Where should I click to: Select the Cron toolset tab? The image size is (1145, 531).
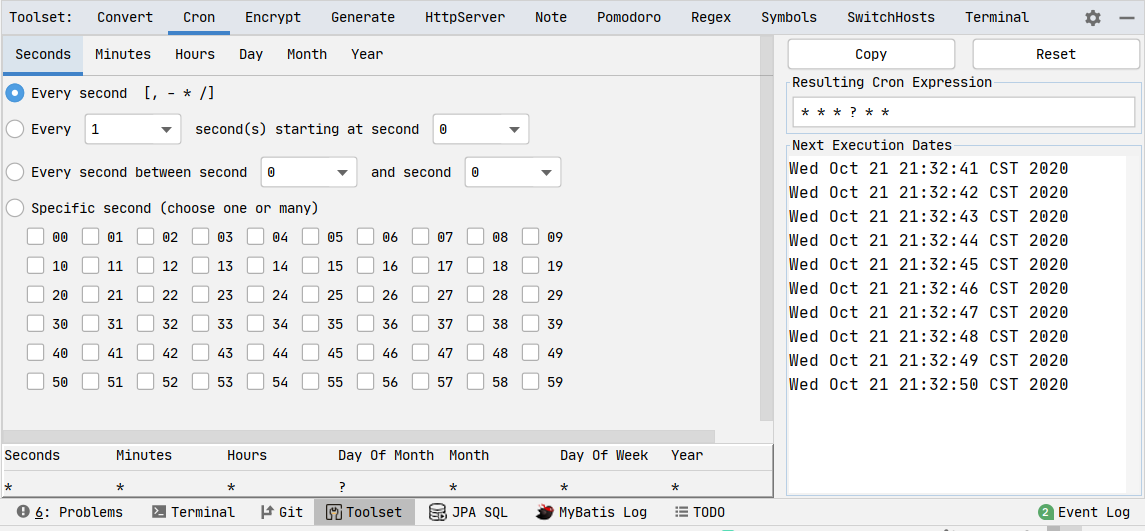coord(199,18)
